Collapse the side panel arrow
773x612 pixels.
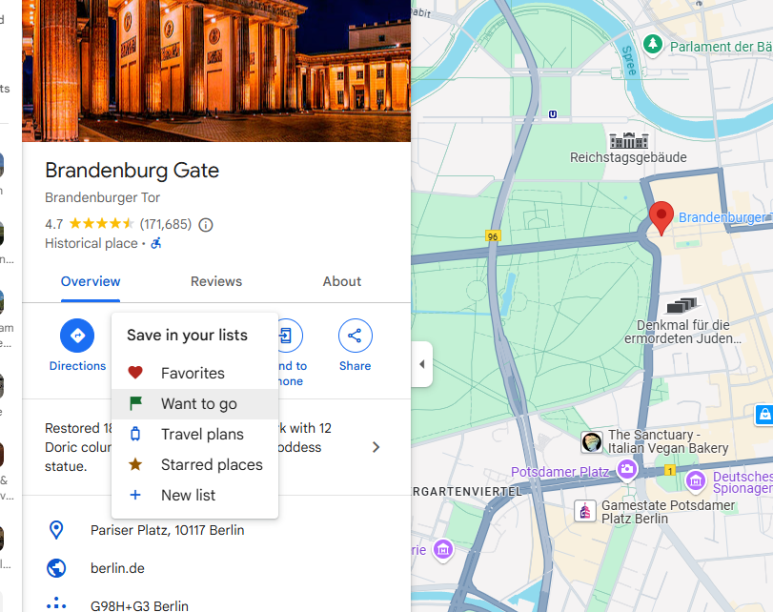coord(422,364)
